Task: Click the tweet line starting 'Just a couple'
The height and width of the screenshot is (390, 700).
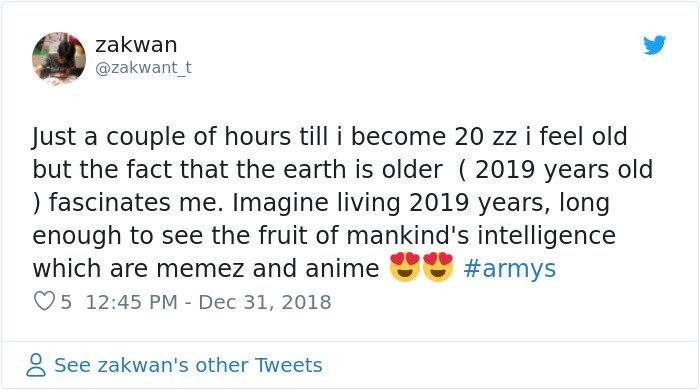Action: point(329,137)
